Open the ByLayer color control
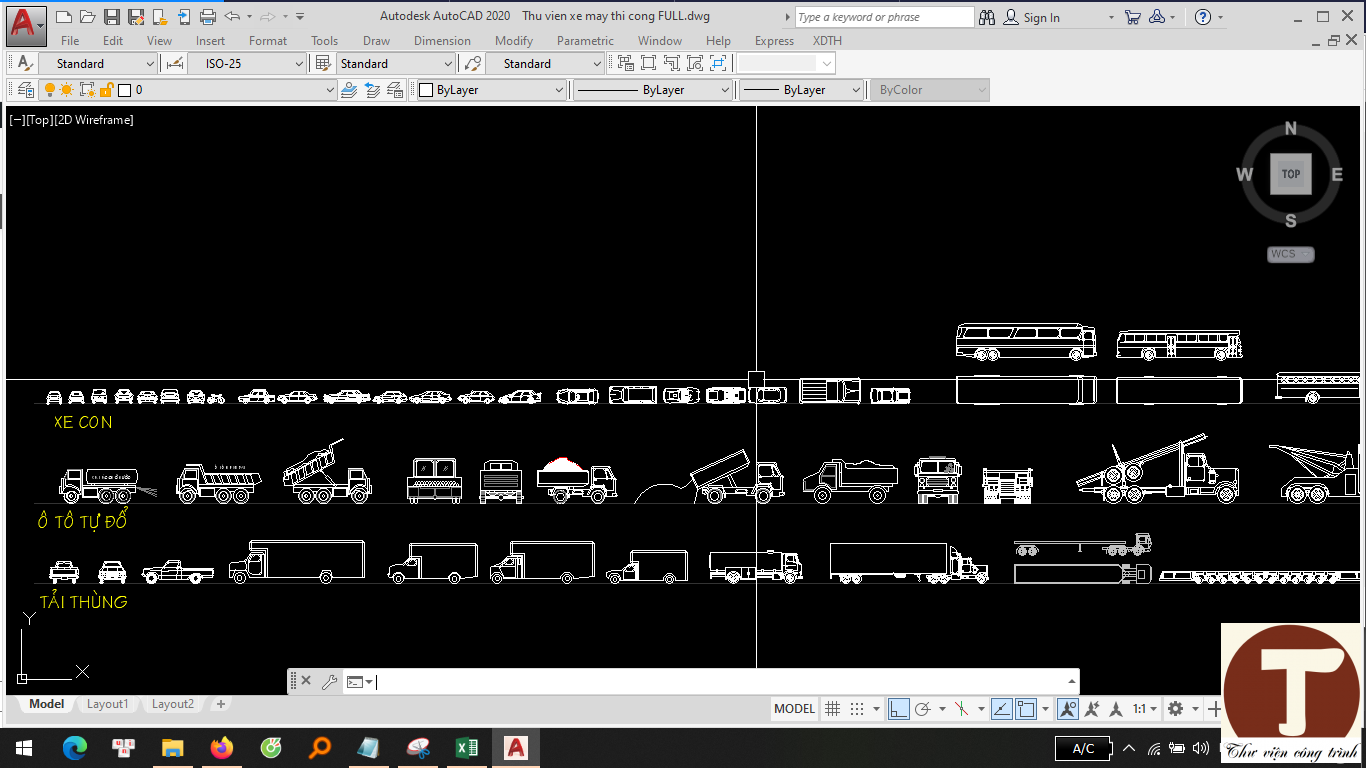 (x=491, y=90)
